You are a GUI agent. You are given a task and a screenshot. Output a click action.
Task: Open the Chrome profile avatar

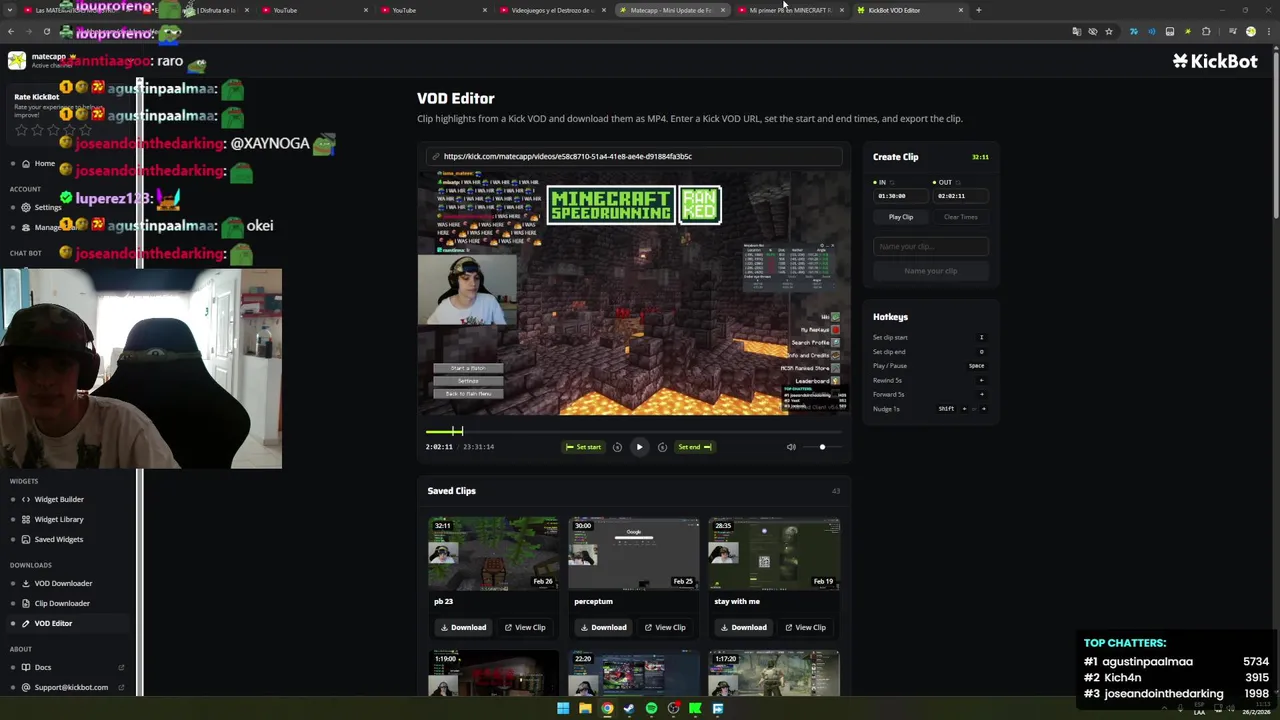[x=1250, y=31]
